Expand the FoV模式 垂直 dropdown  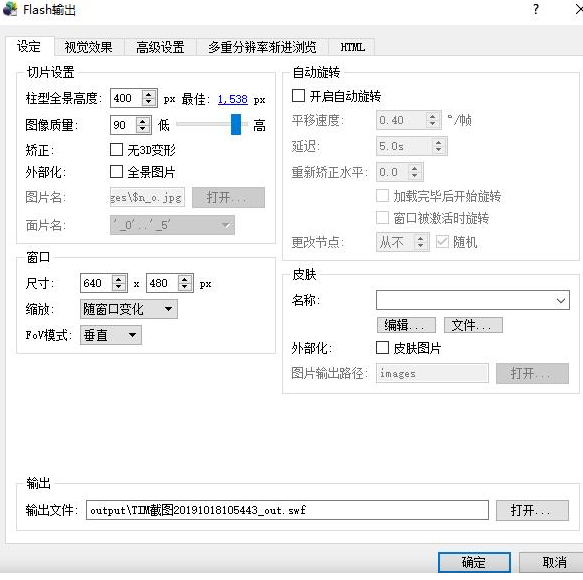pyautogui.click(x=111, y=335)
